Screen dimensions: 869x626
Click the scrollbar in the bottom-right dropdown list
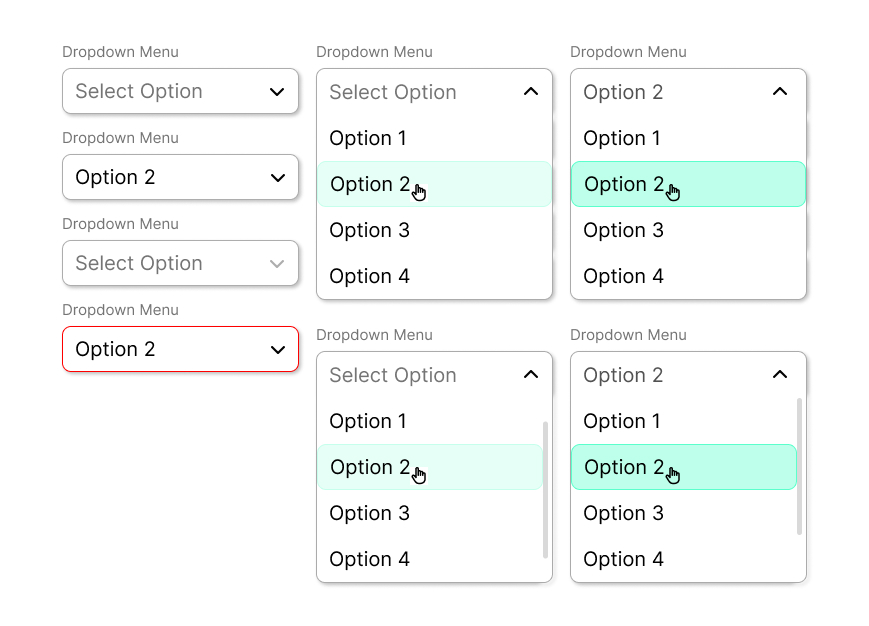click(x=799, y=466)
